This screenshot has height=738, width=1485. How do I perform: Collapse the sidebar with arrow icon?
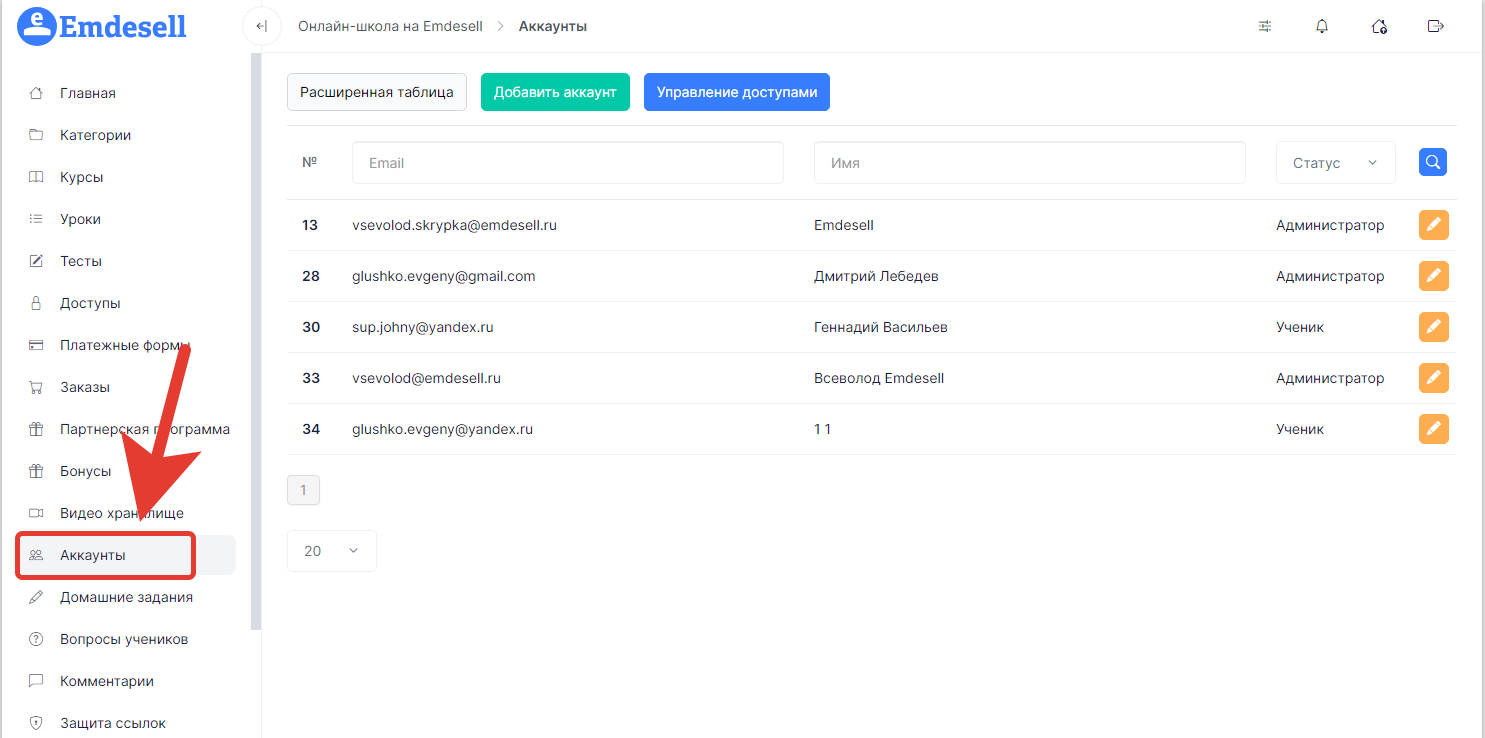point(261,26)
